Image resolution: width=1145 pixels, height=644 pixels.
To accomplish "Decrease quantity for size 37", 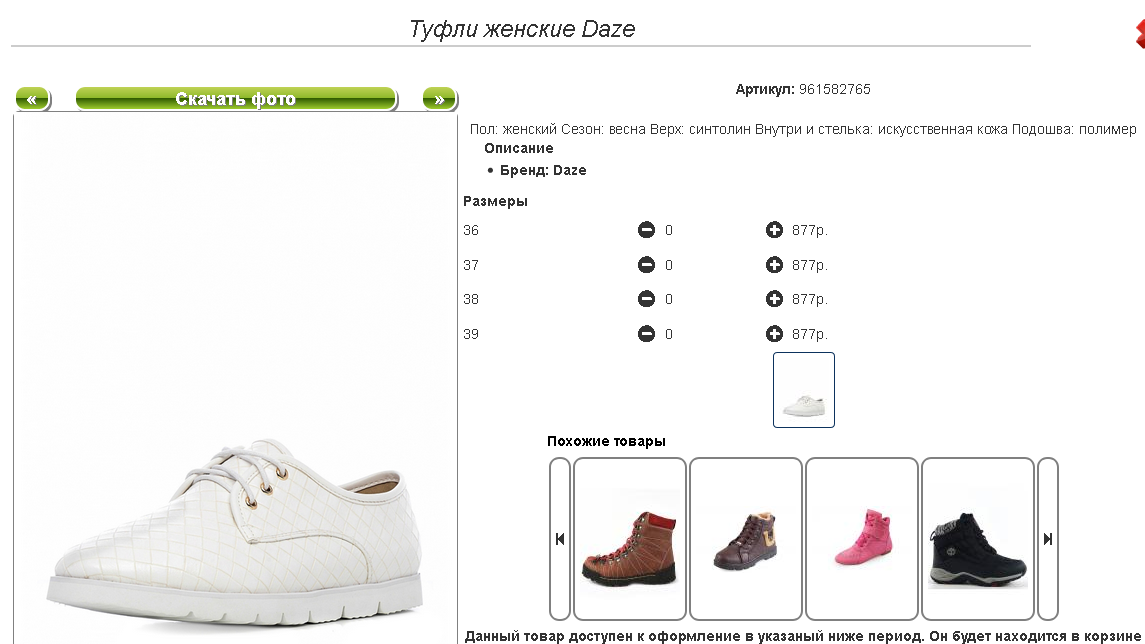I will click(646, 265).
